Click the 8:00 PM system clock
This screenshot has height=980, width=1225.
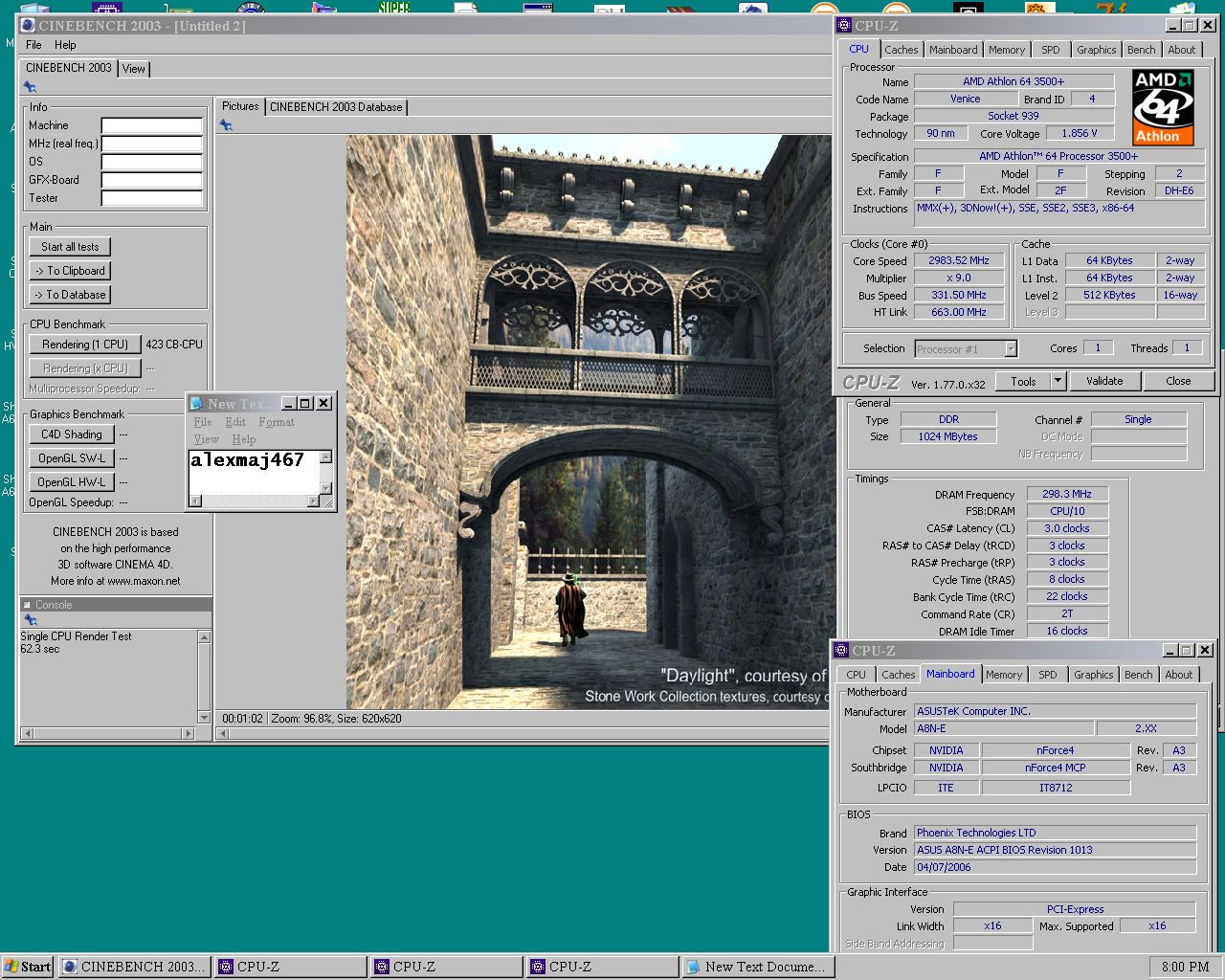[1185, 967]
